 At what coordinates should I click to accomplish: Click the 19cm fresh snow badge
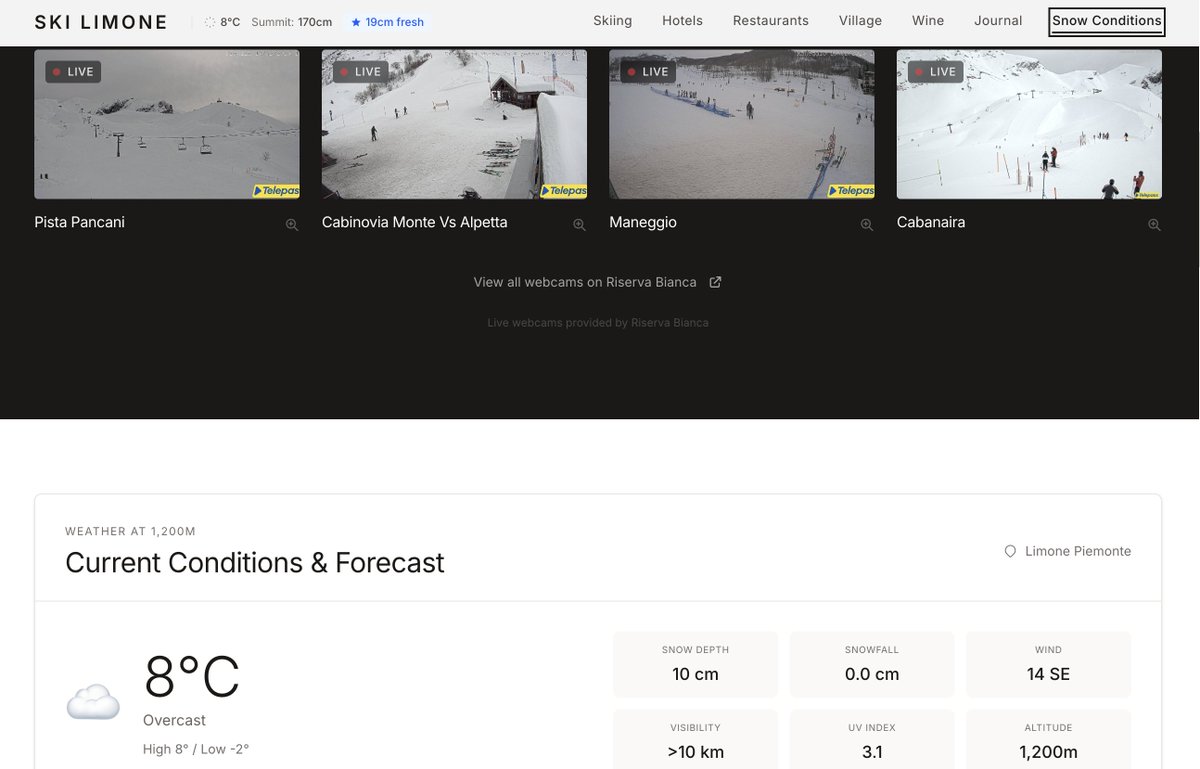(387, 22)
